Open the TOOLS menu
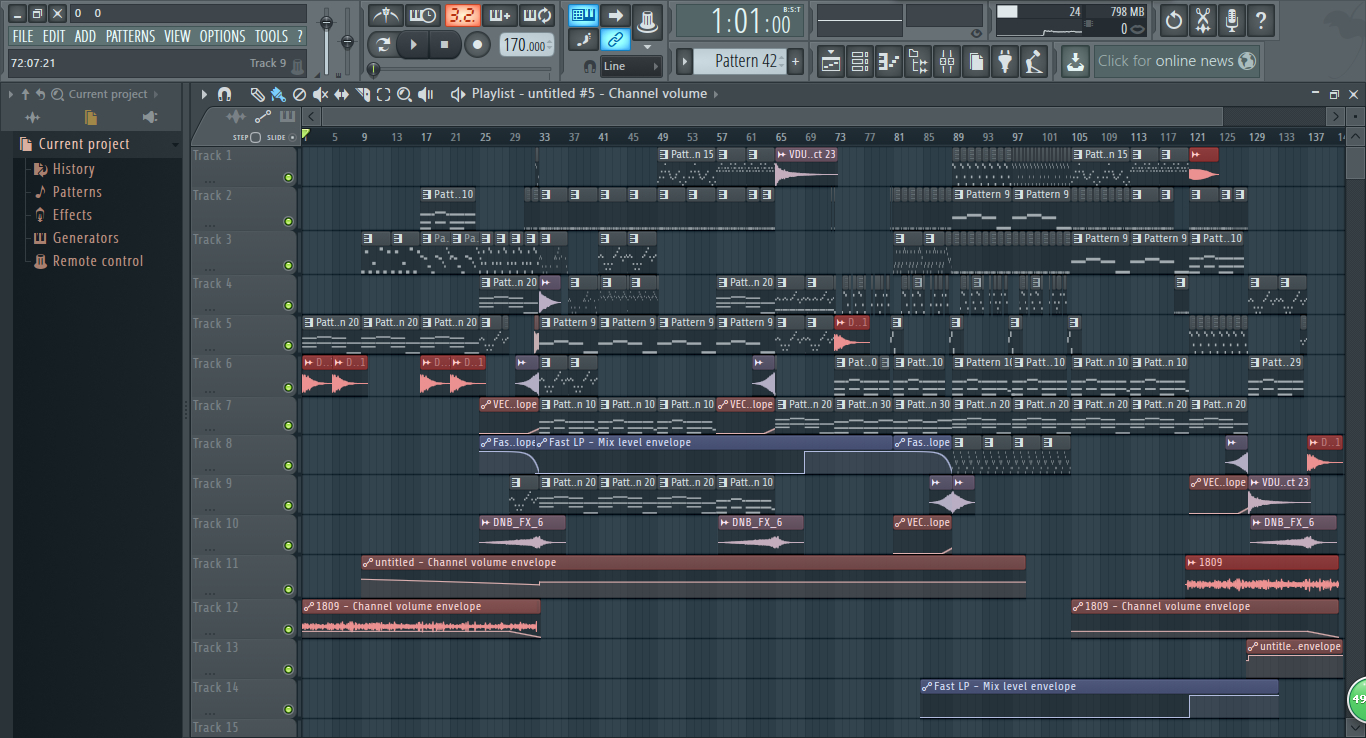The image size is (1366, 738). 271,36
